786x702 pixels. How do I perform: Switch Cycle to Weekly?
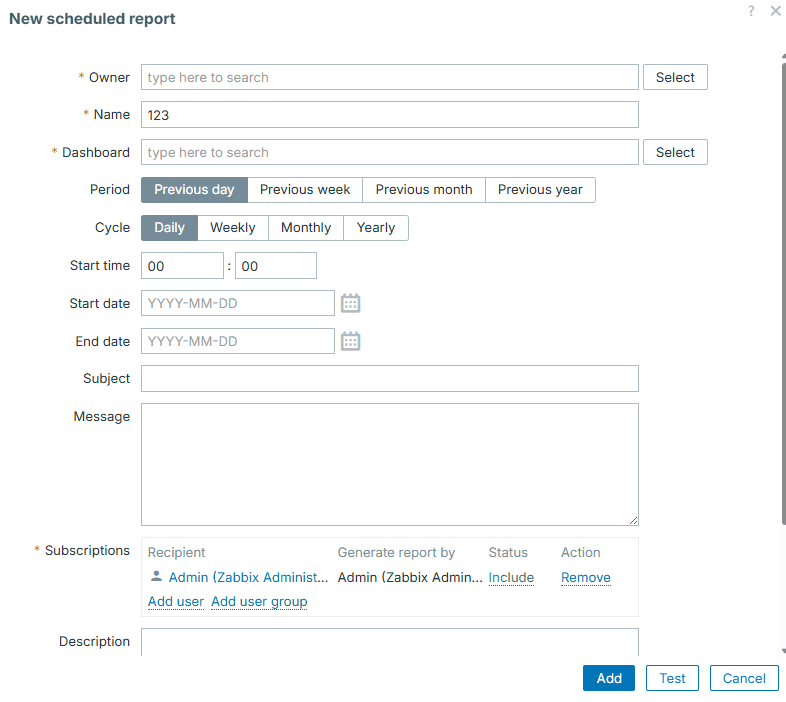(x=233, y=228)
